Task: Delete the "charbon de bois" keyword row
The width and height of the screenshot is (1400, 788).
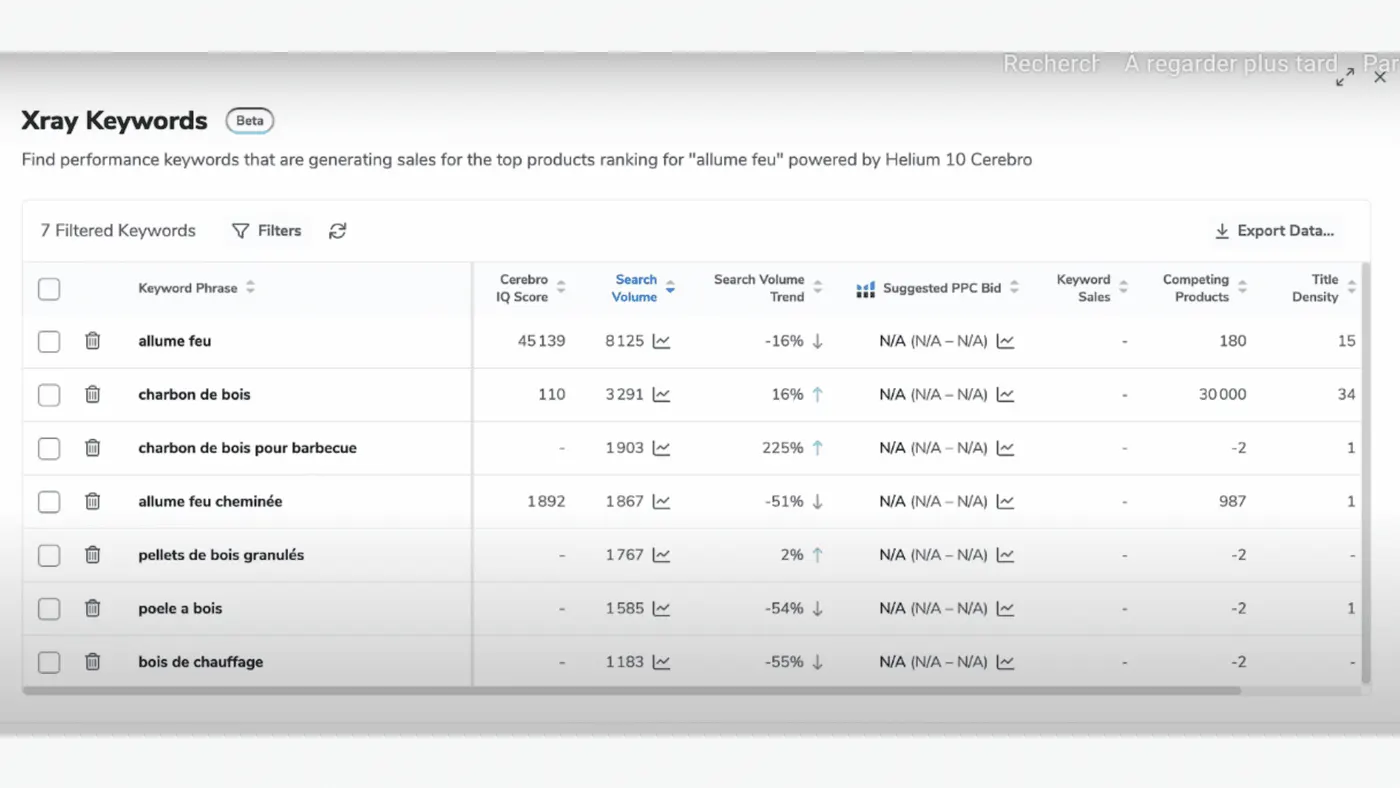Action: (92, 394)
